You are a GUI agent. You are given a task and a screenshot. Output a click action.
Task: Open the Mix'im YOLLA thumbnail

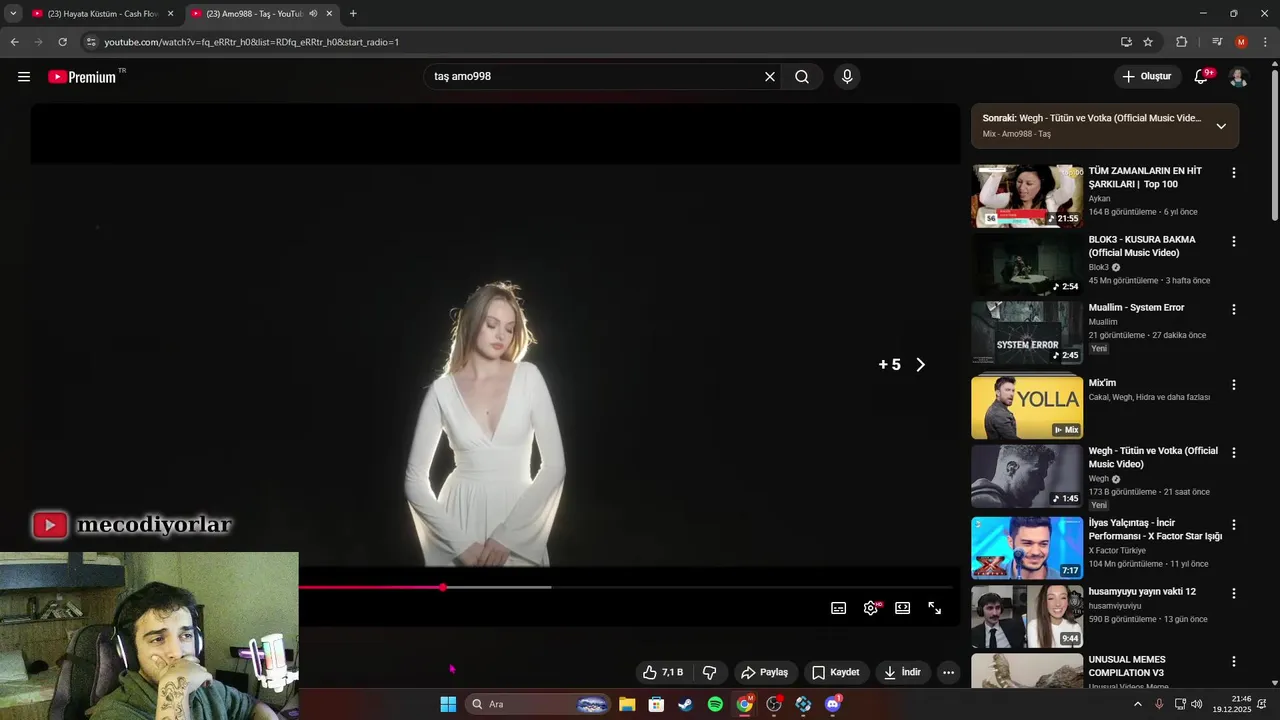coord(1027,407)
